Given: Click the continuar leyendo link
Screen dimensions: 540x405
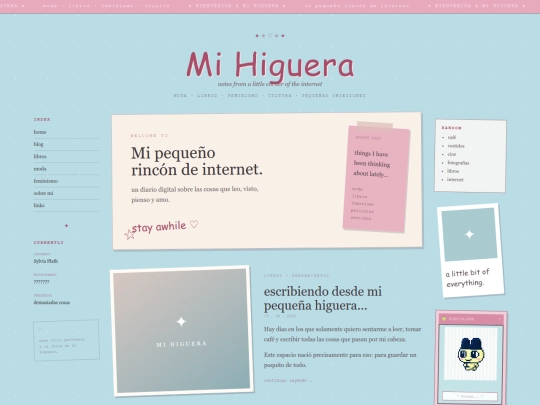Looking at the screenshot, I should point(288,381).
